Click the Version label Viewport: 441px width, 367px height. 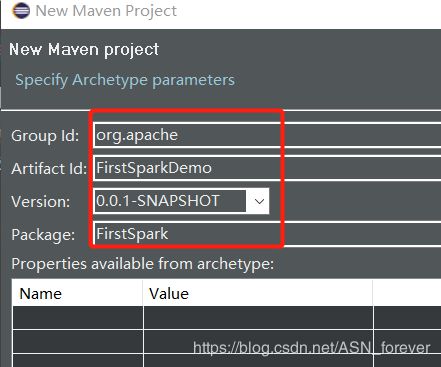[x=41, y=202]
